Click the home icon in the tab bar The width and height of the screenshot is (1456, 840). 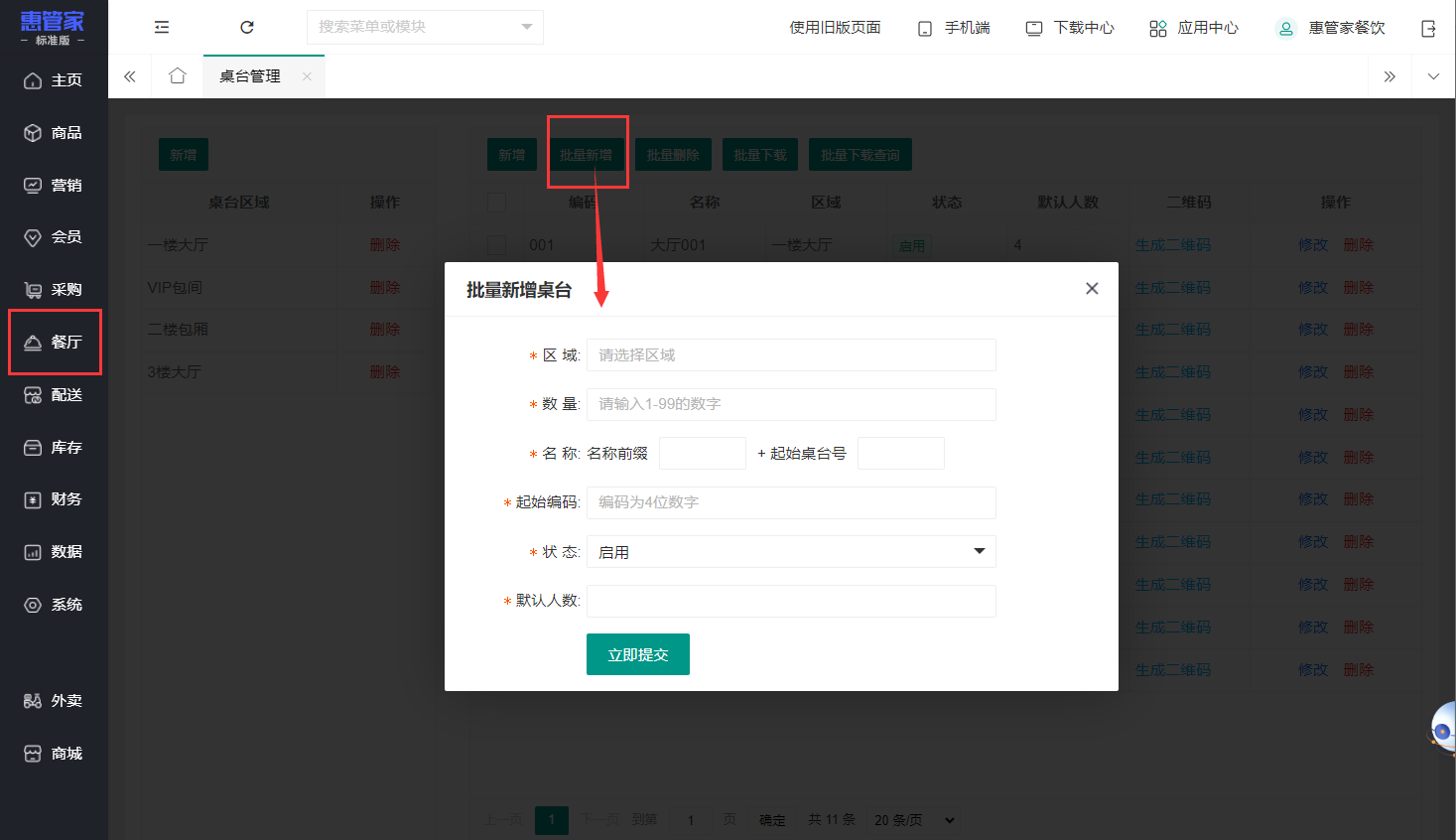coord(178,76)
